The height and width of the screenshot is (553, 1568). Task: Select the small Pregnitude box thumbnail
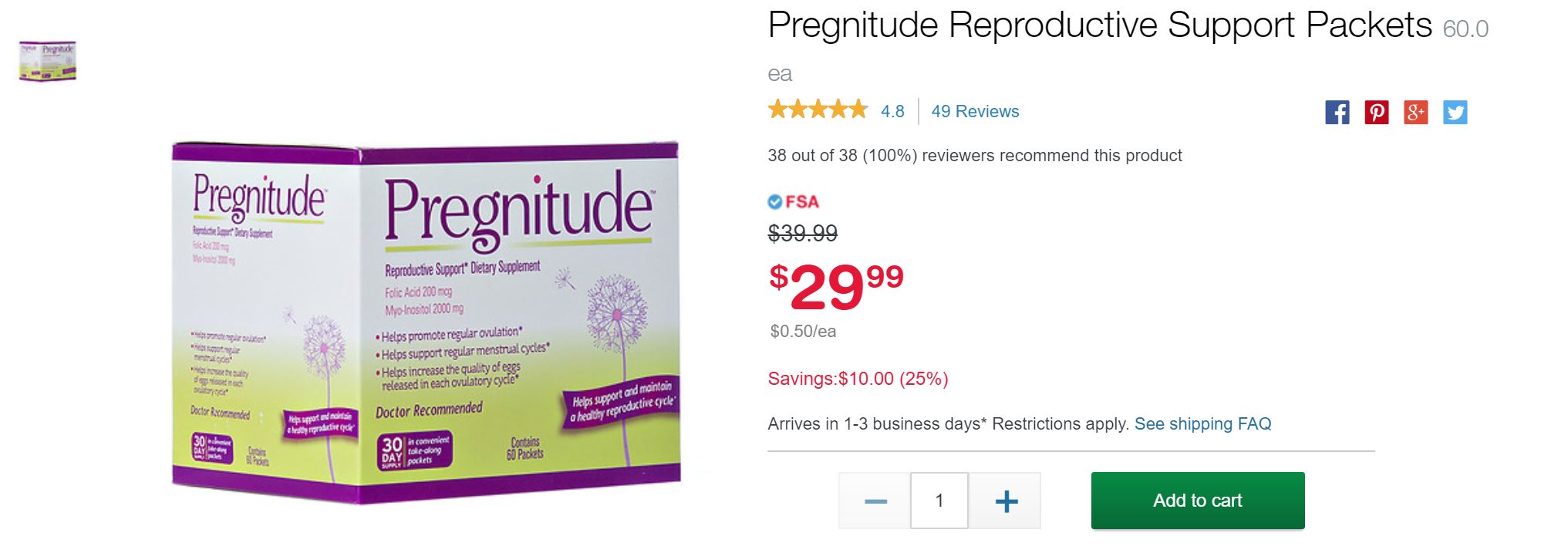pos(48,61)
